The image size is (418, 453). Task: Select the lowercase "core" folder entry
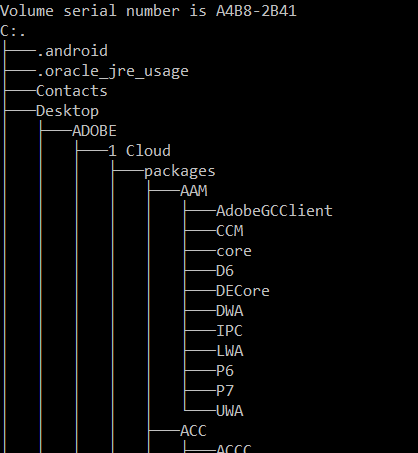(x=234, y=251)
